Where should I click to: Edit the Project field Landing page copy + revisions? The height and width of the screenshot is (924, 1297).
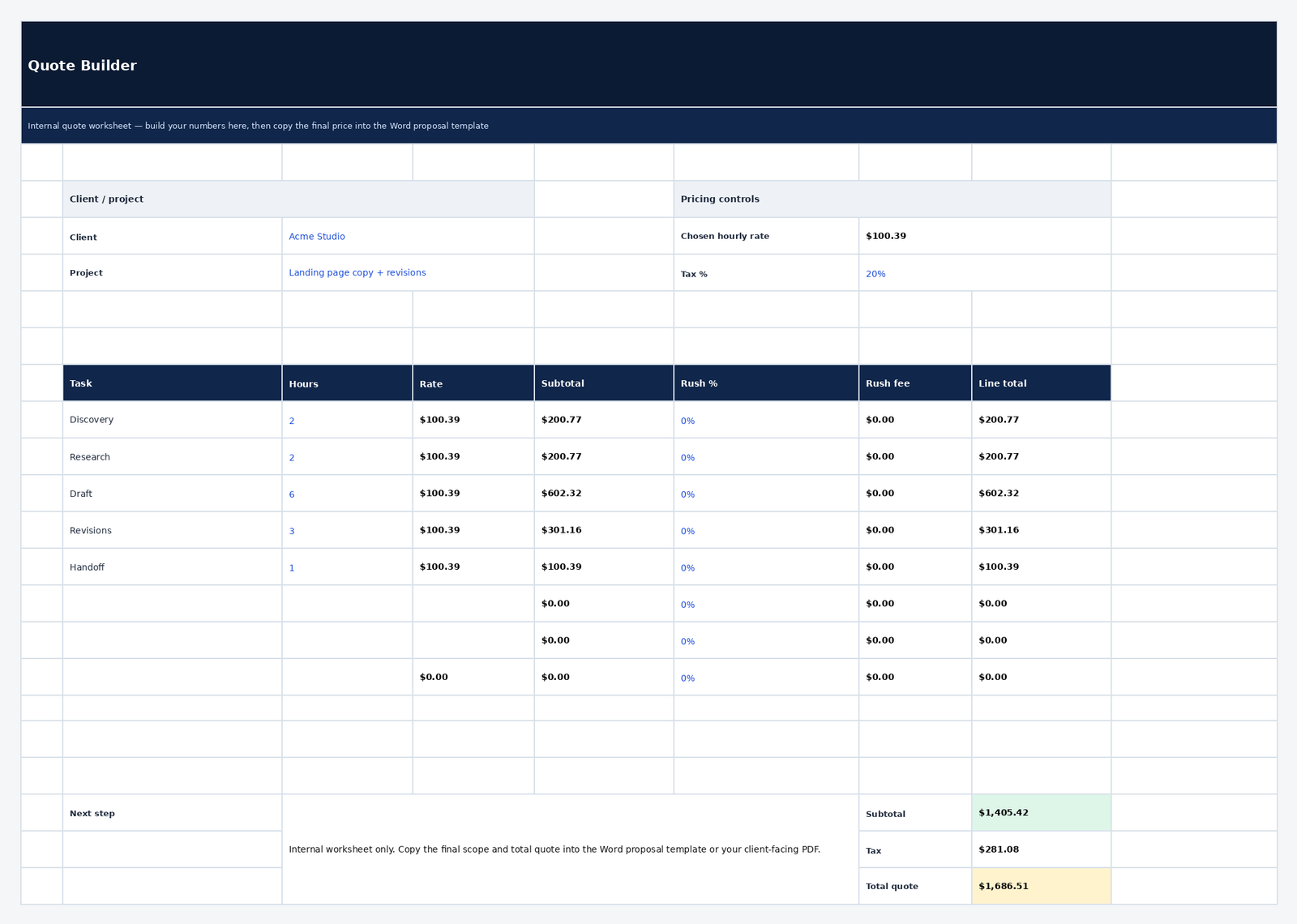coord(357,272)
